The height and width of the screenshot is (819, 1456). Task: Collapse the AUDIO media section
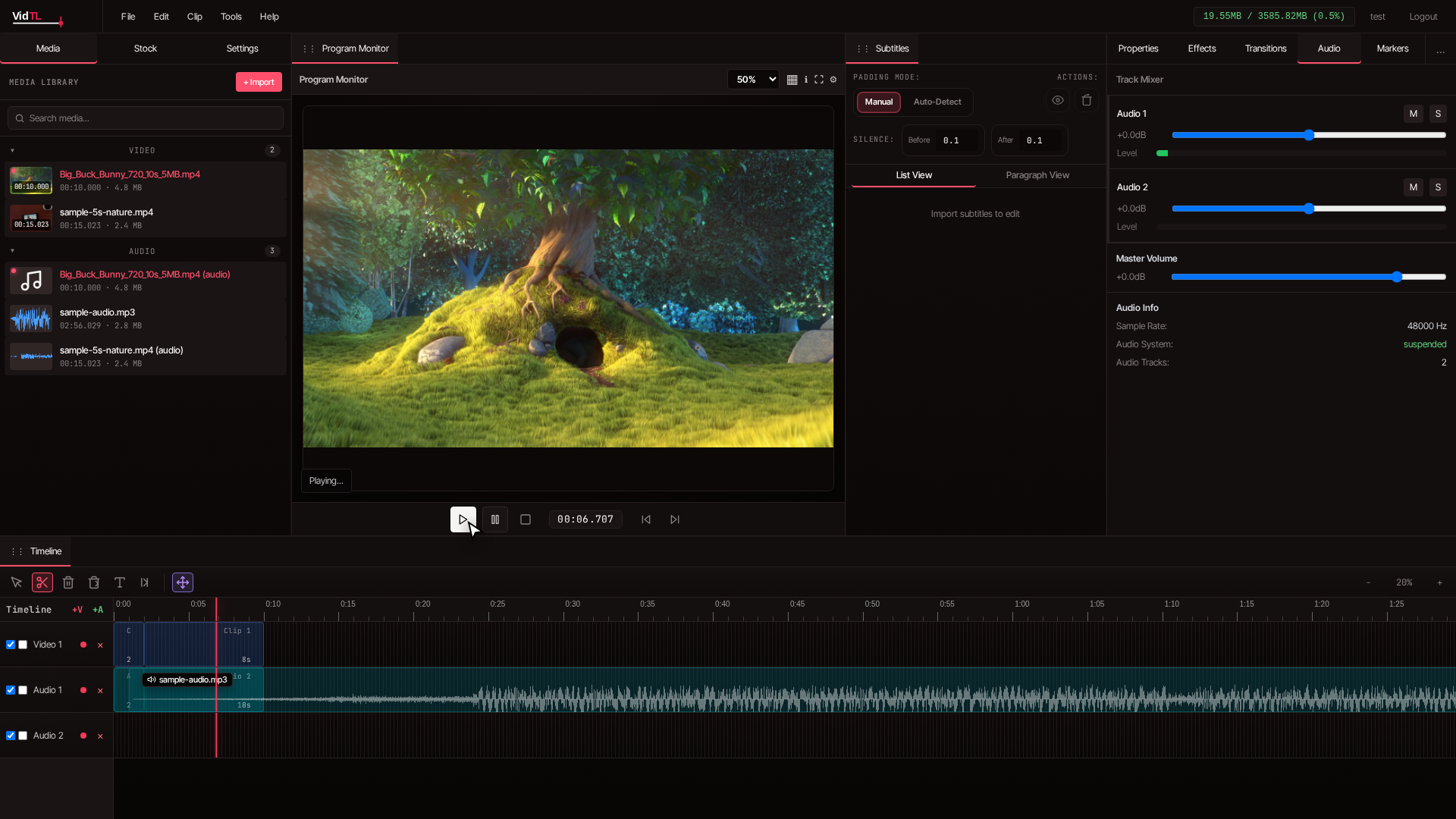pos(12,251)
